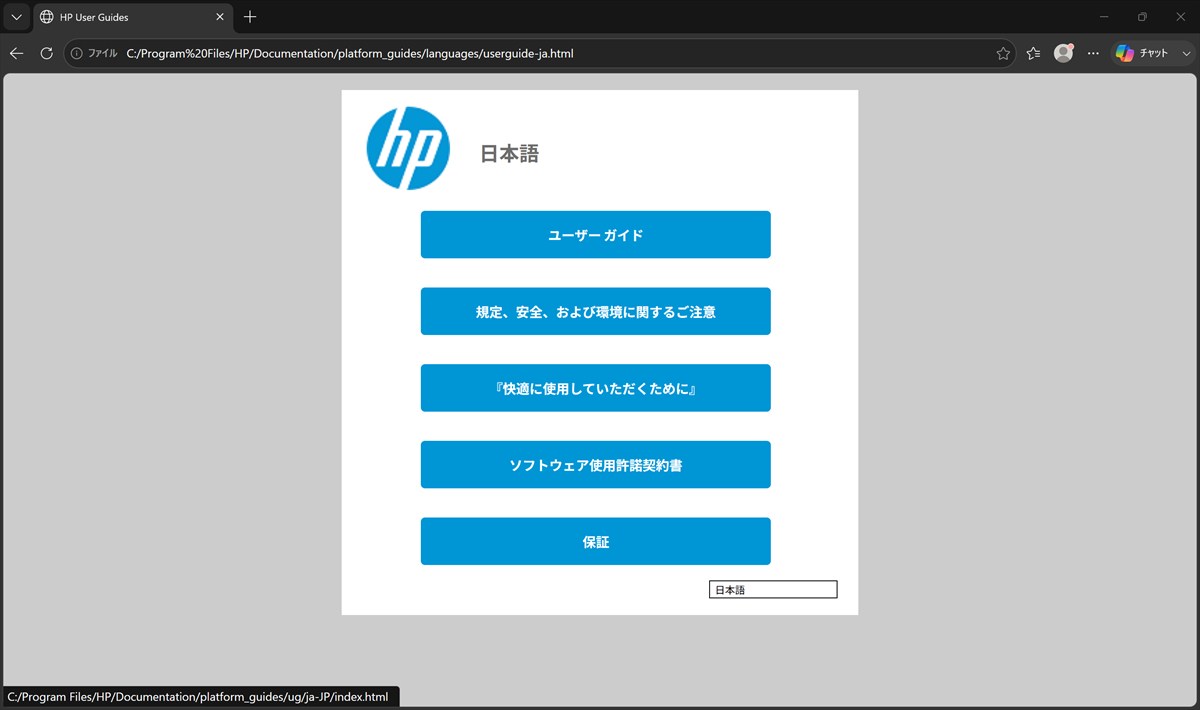The image size is (1200, 710).
Task: Click the file info icon in address bar
Action: click(77, 53)
